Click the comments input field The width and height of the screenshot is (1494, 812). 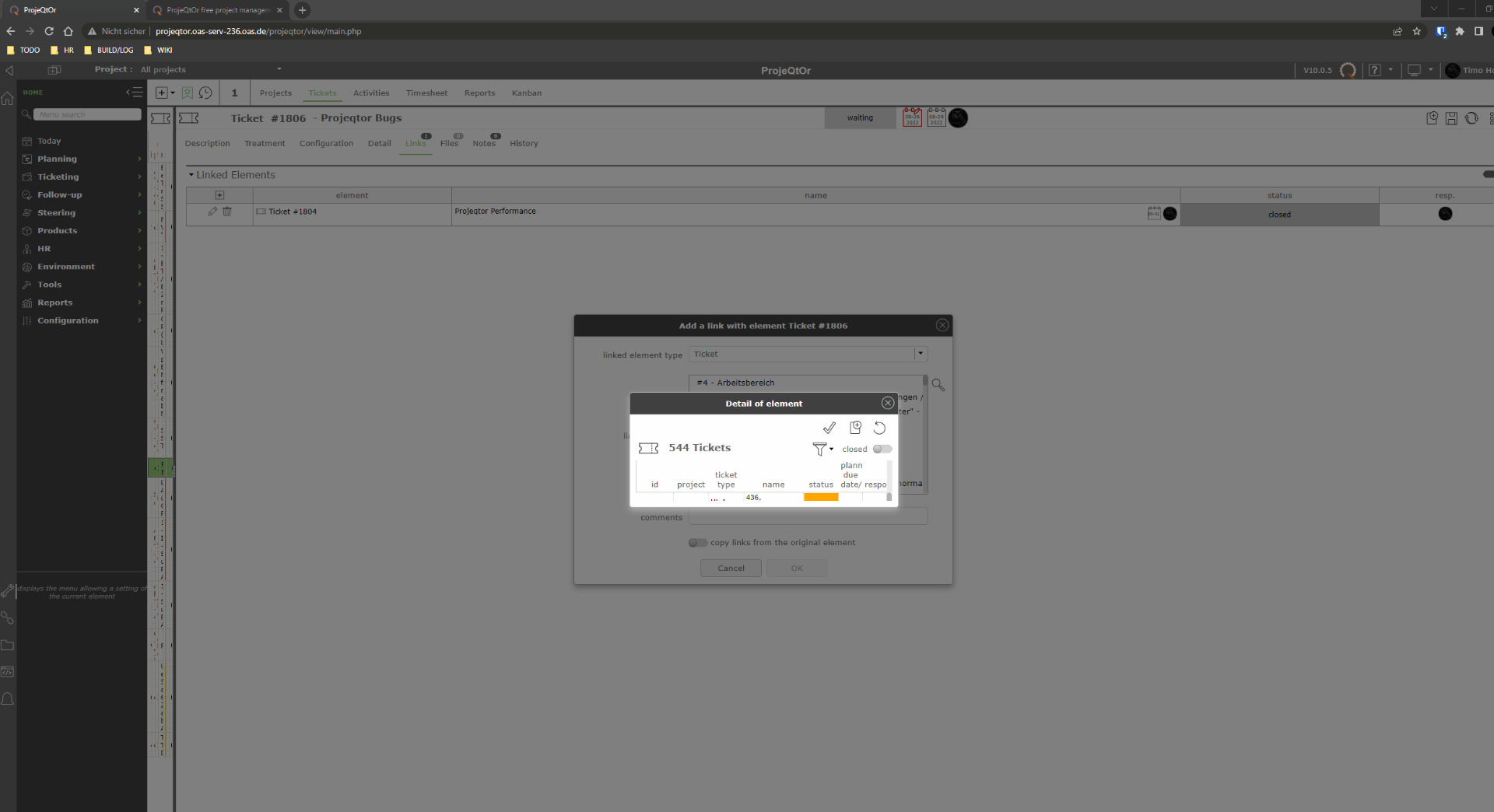click(x=808, y=517)
